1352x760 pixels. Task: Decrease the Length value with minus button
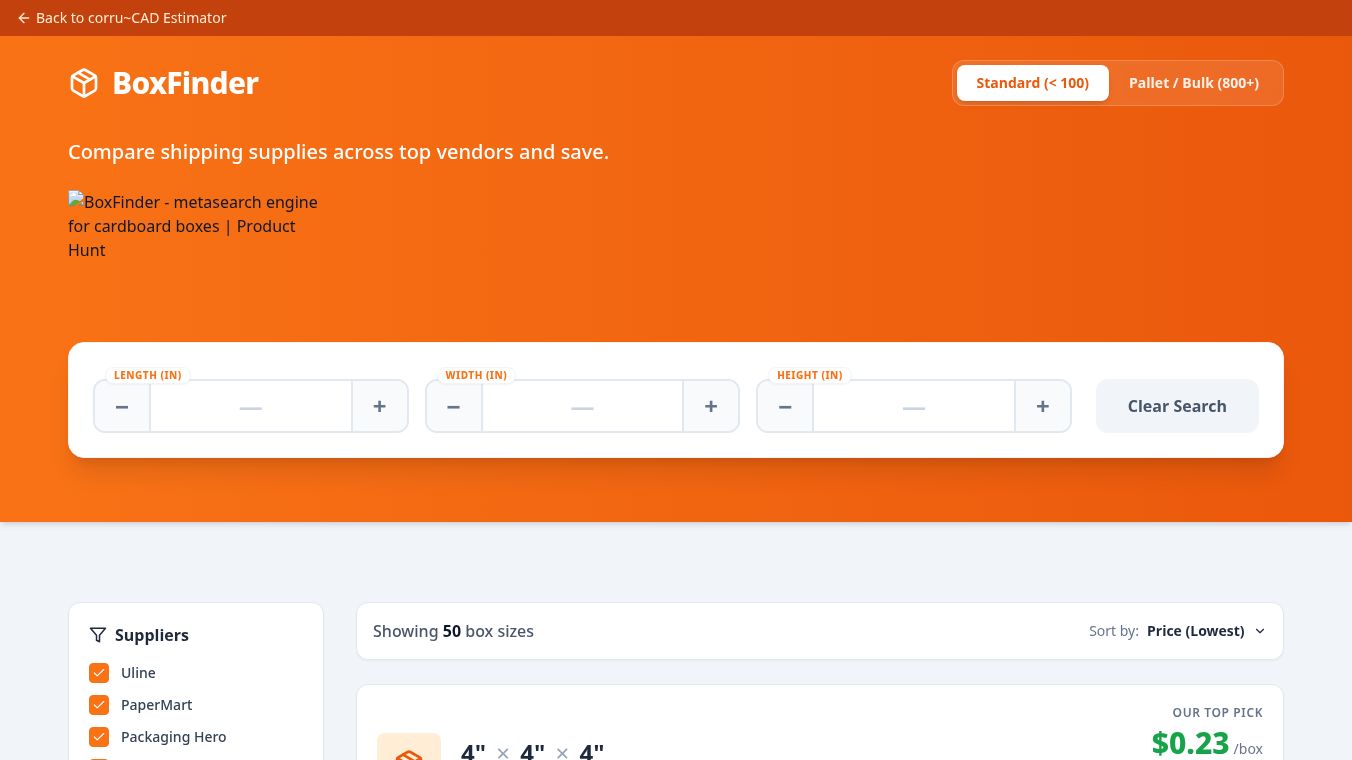tap(122, 406)
